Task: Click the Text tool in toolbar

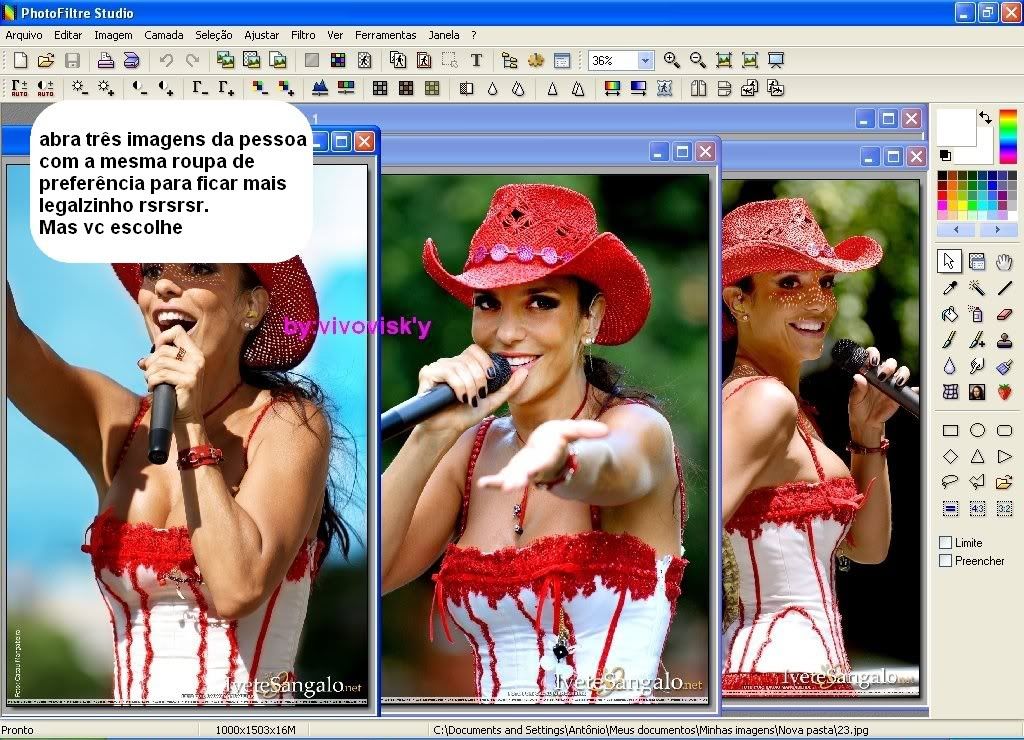Action: (476, 60)
